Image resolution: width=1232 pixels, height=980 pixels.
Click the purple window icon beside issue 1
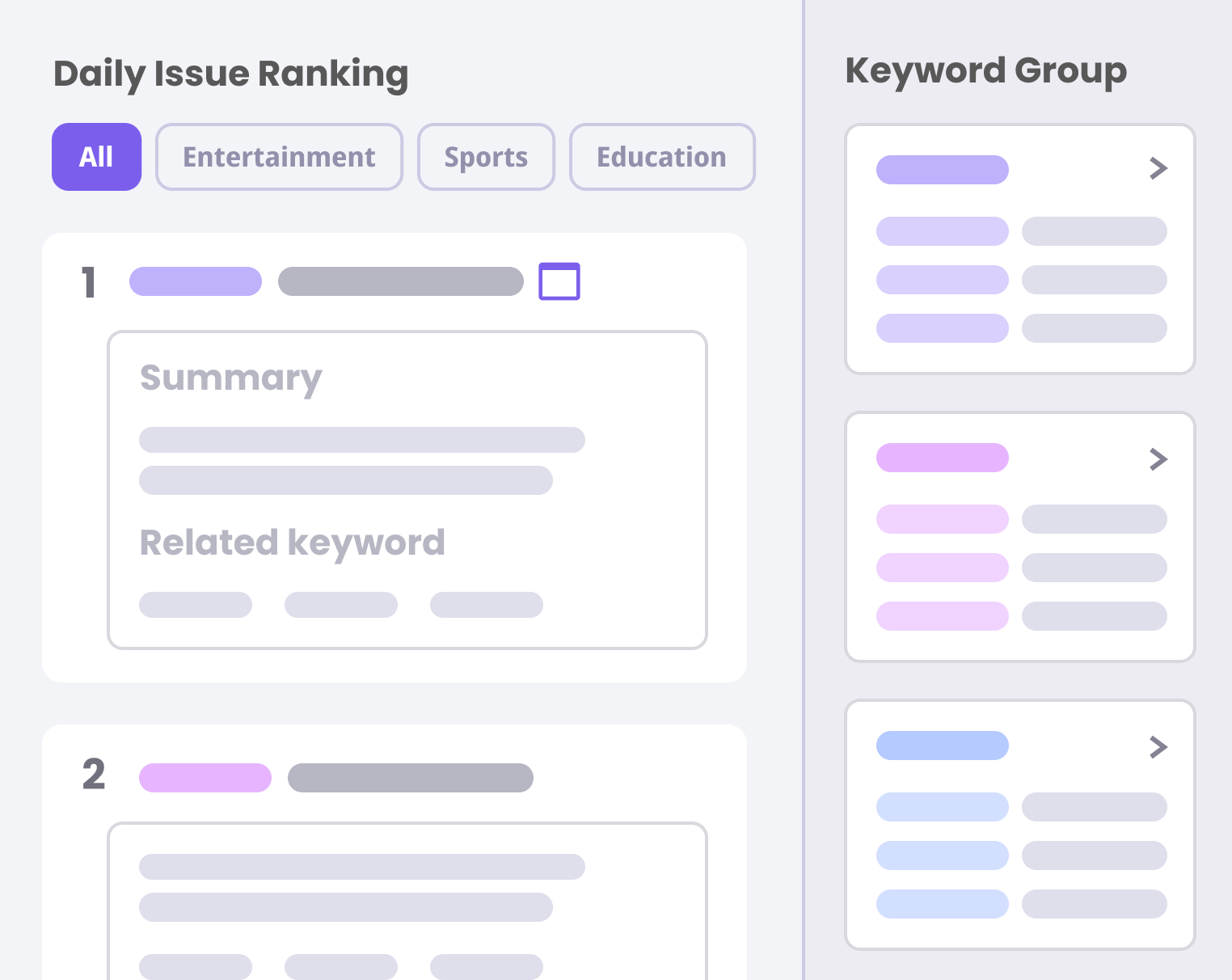[x=559, y=281]
